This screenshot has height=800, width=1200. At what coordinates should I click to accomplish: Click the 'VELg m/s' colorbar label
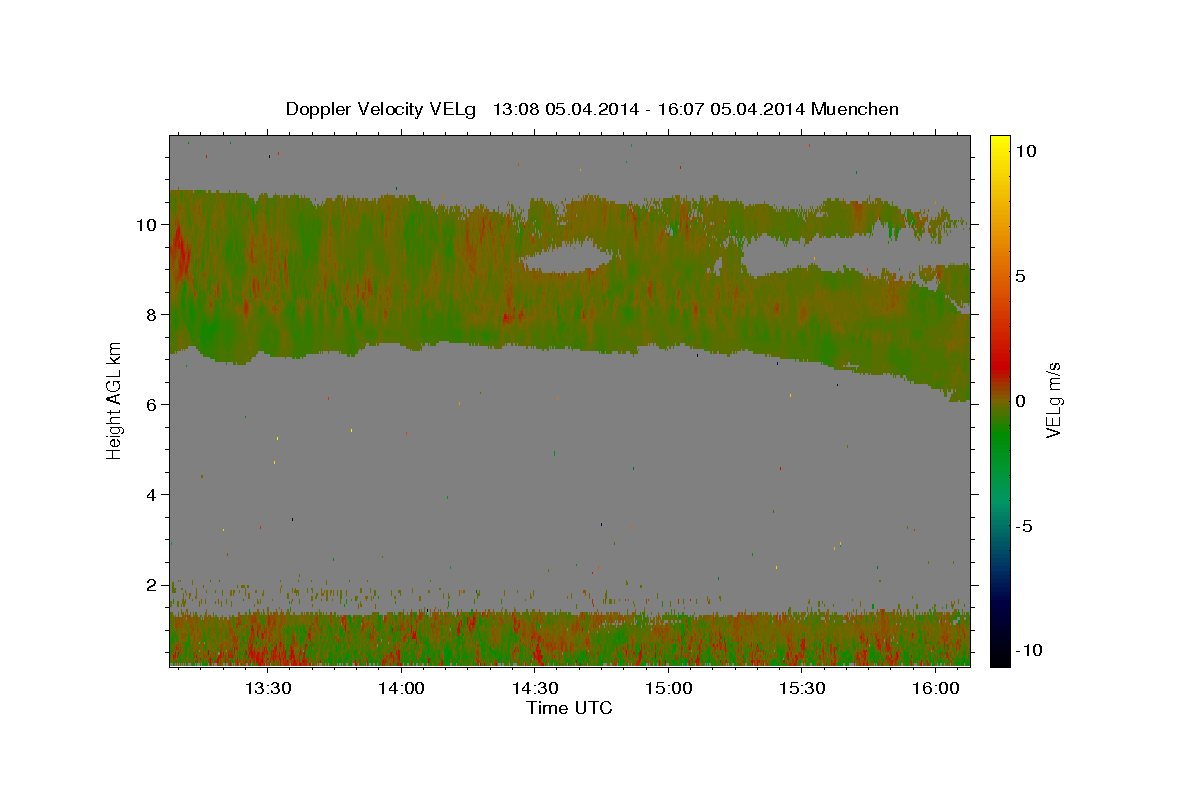(1053, 401)
